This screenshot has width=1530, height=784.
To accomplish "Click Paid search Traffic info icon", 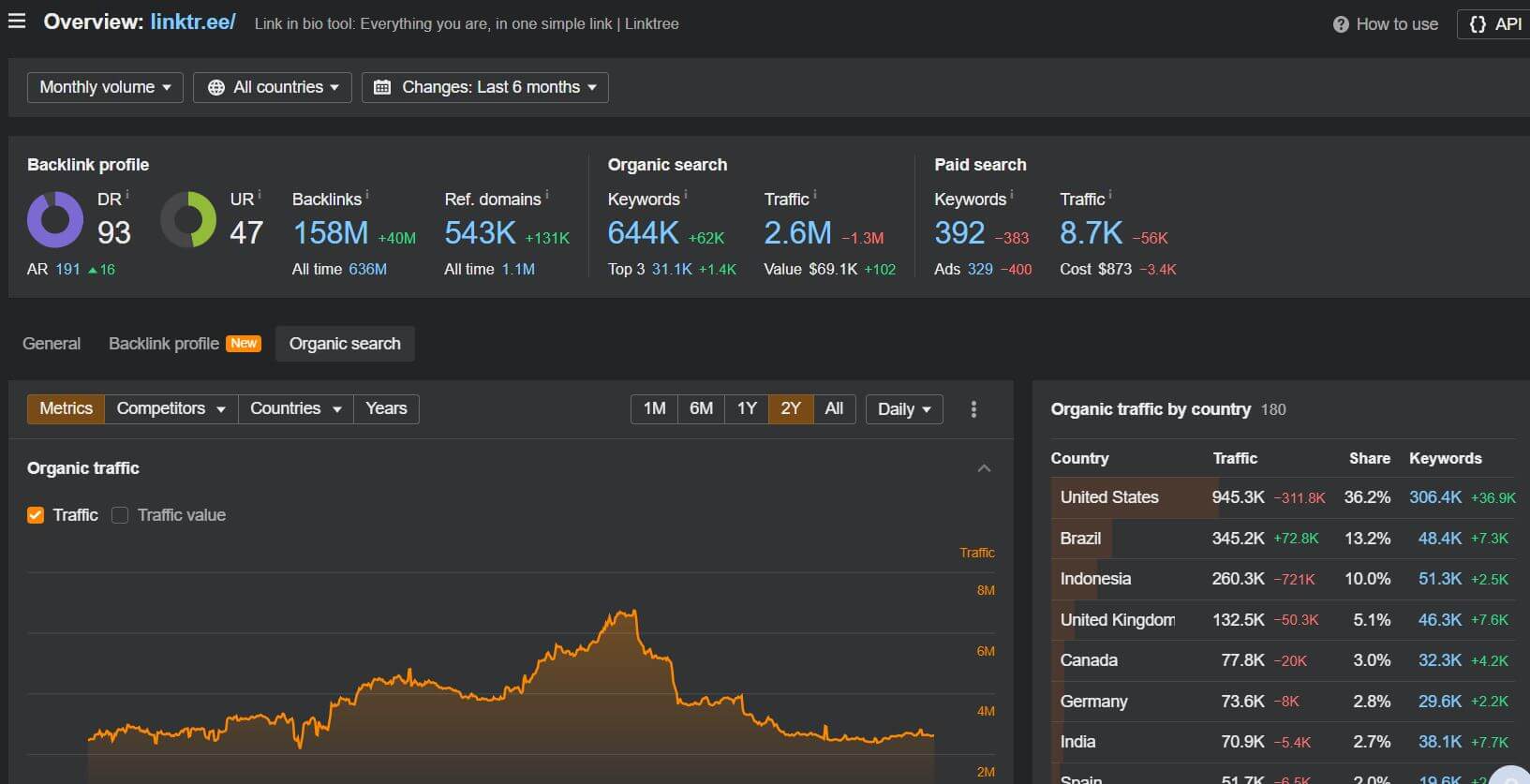I will coord(1110,195).
